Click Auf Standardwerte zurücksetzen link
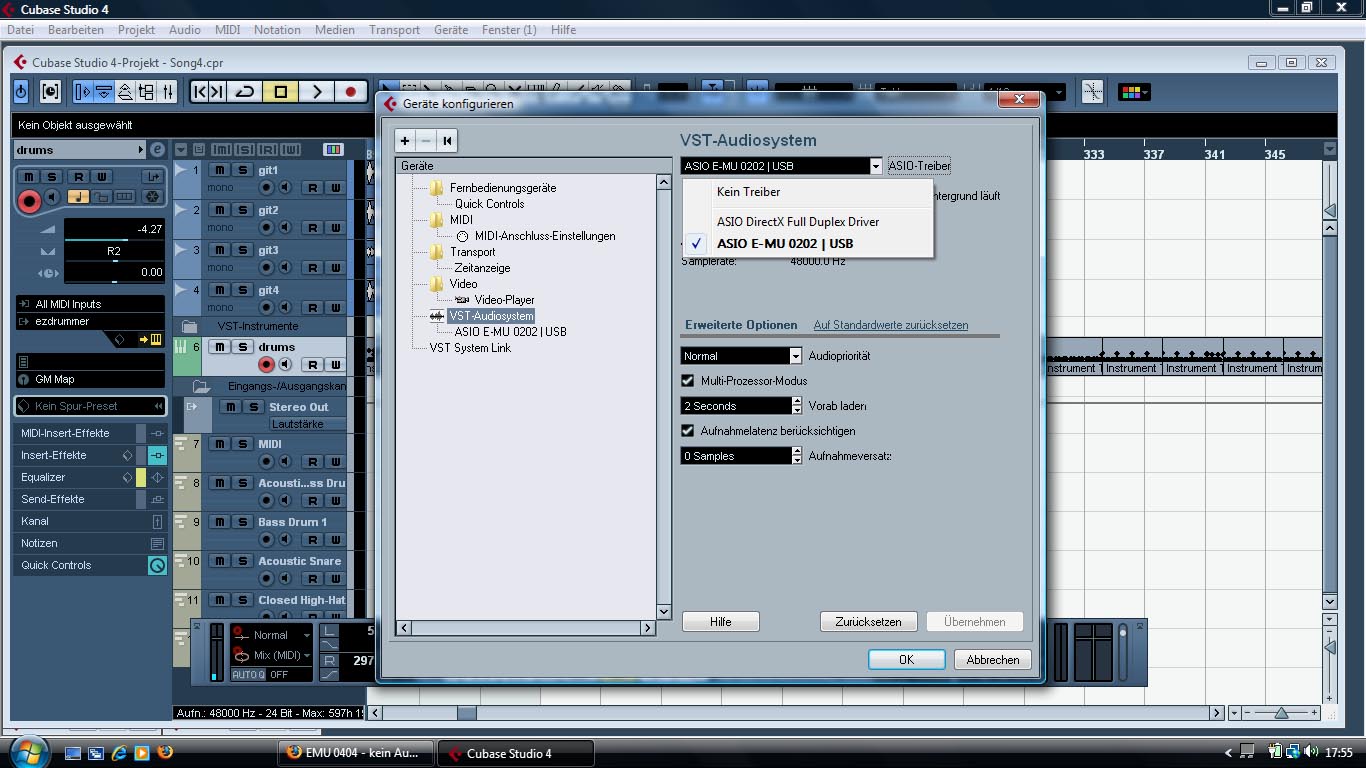The width and height of the screenshot is (1366, 768). [x=891, y=325]
